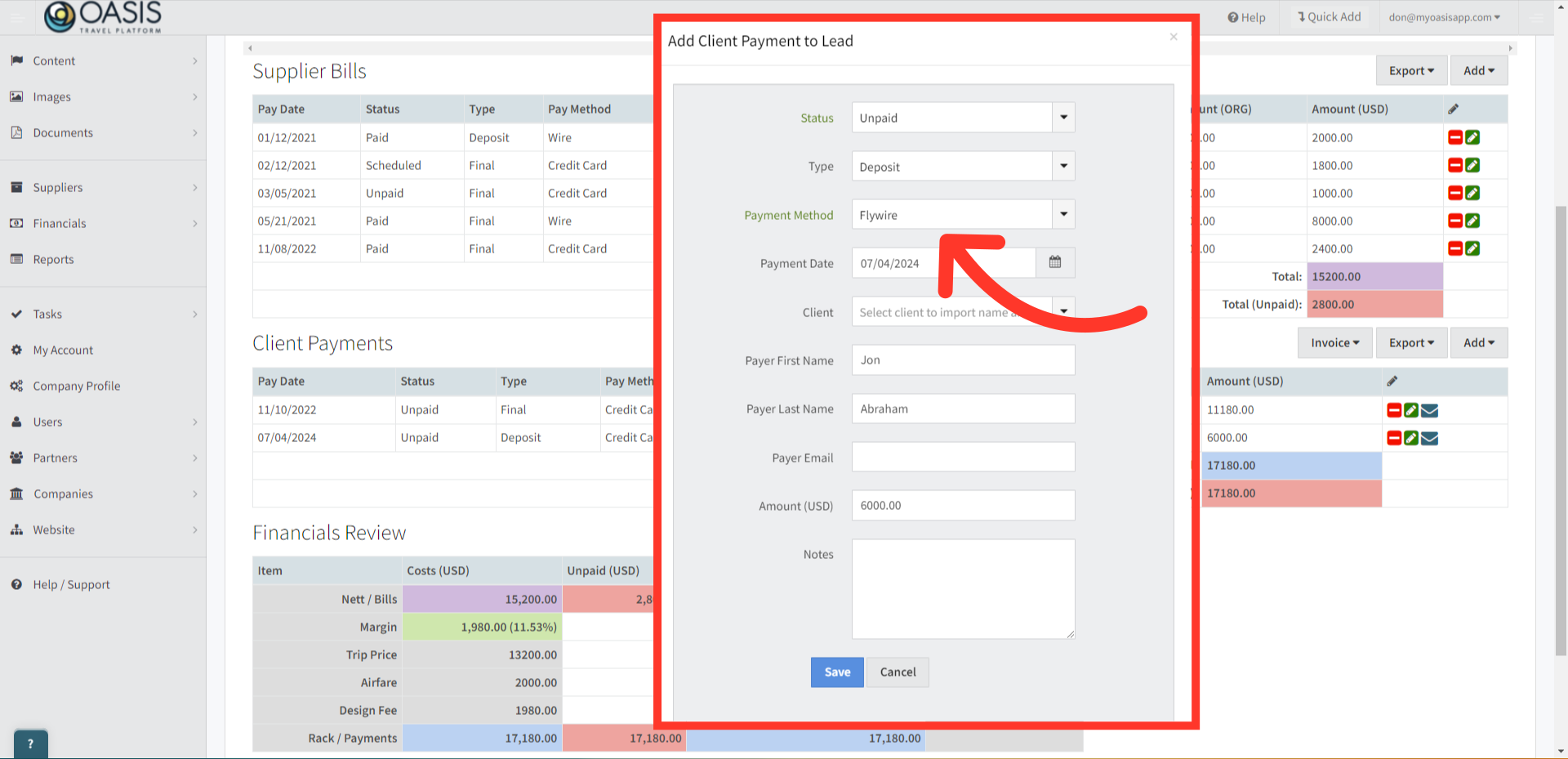Click the Images icon in the sidebar
This screenshot has height=759, width=1568.
tap(17, 96)
